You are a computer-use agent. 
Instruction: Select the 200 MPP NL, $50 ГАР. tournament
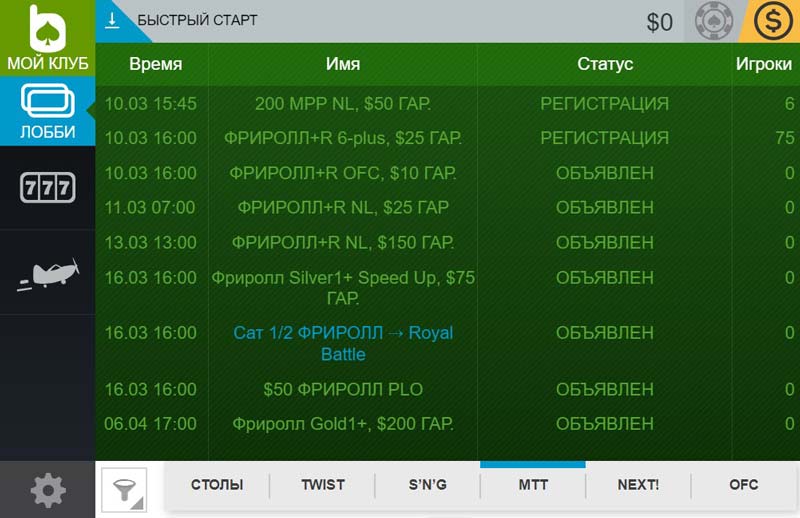343,104
